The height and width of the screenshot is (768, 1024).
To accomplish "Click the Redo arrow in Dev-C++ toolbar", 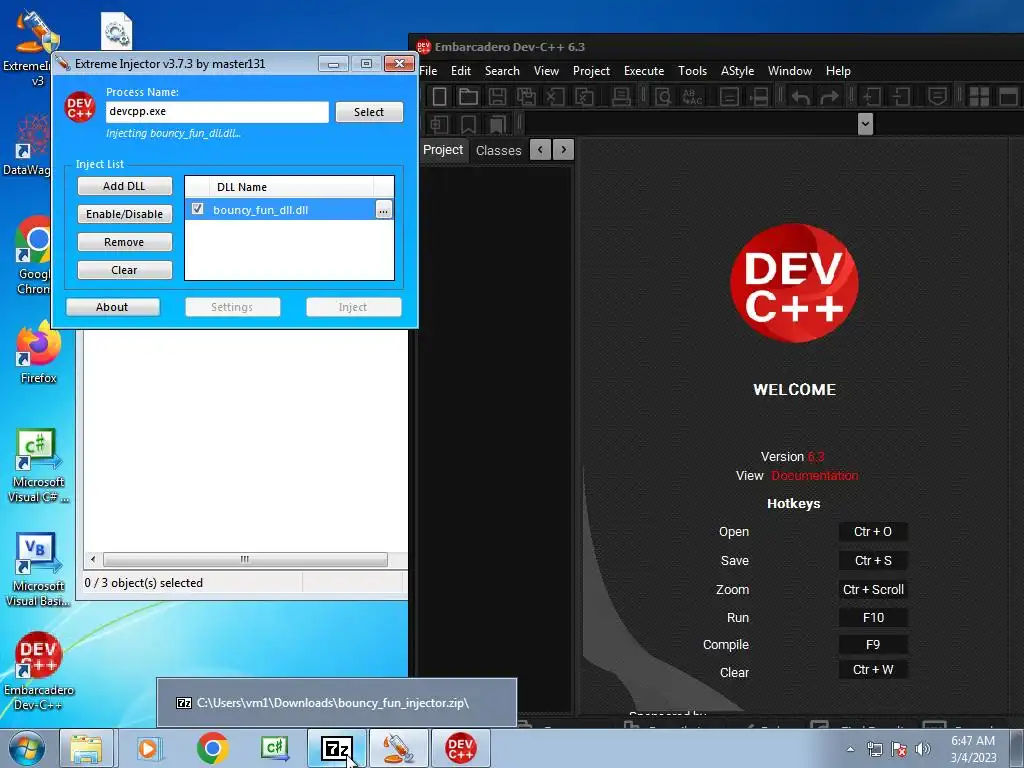I will click(x=829, y=97).
